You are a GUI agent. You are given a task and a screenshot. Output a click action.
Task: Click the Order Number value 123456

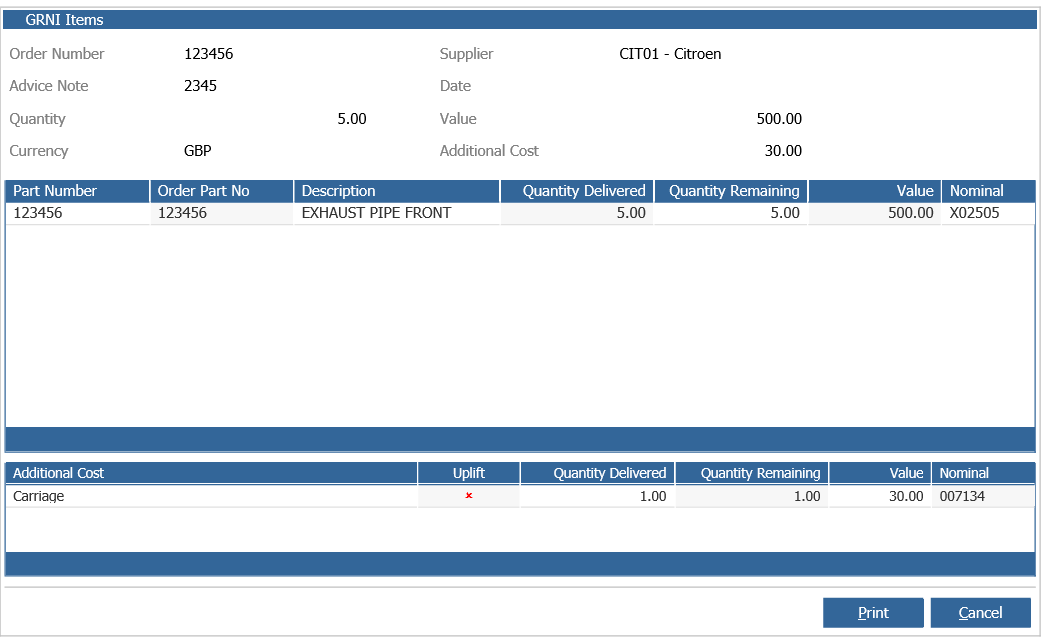pos(208,54)
